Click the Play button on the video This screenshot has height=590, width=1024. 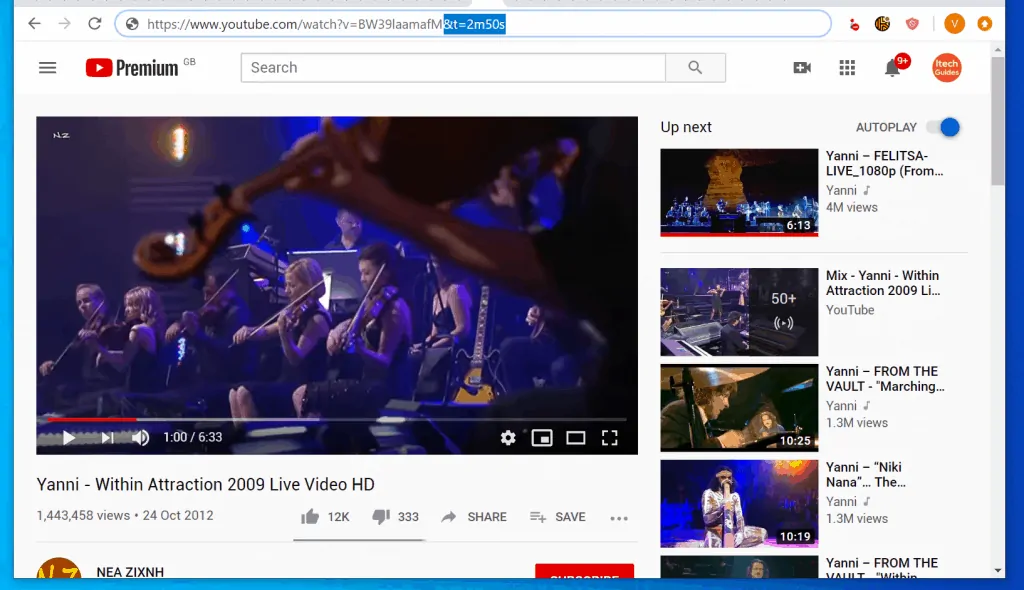point(69,438)
